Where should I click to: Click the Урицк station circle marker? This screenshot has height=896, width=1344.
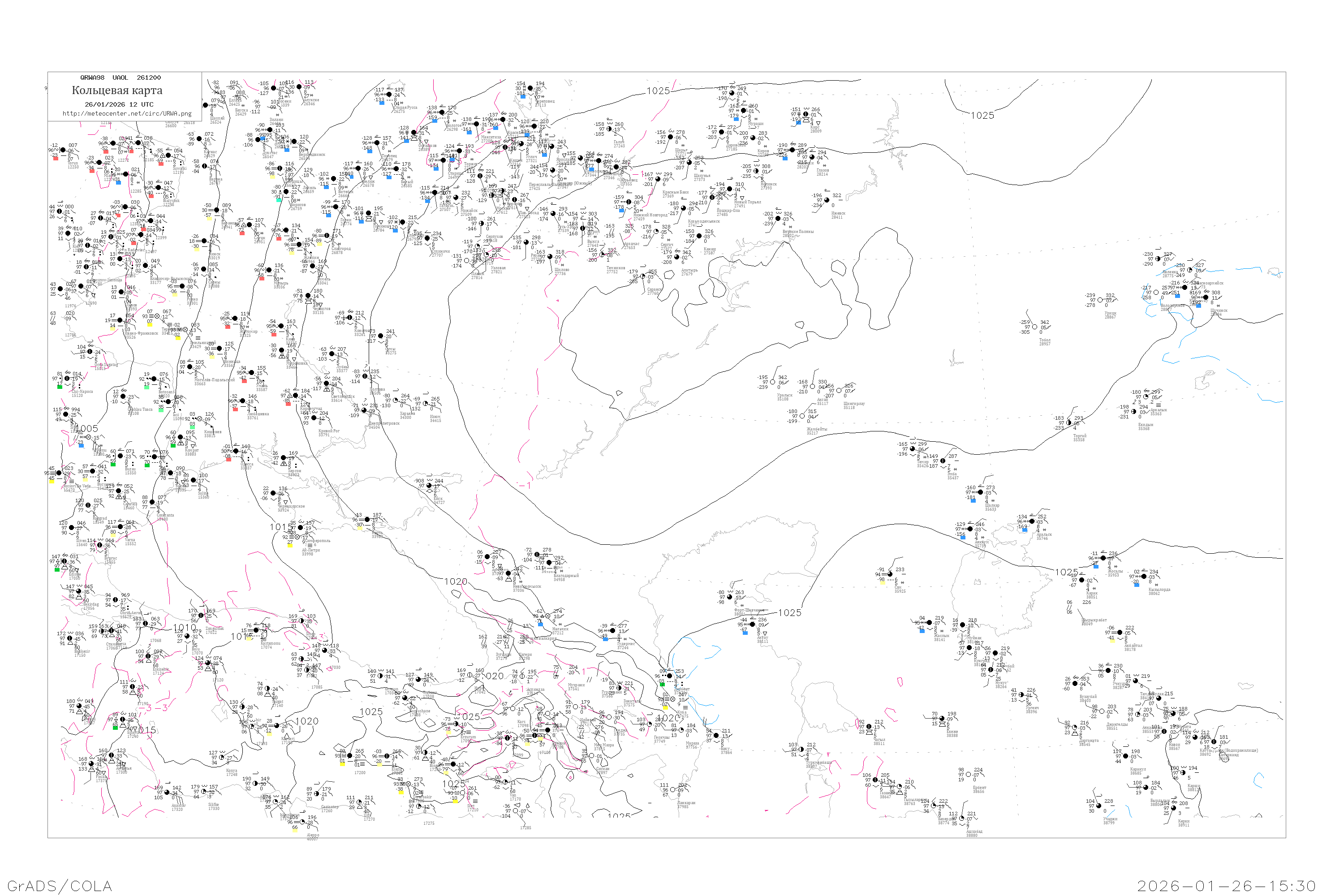pos(1100,300)
